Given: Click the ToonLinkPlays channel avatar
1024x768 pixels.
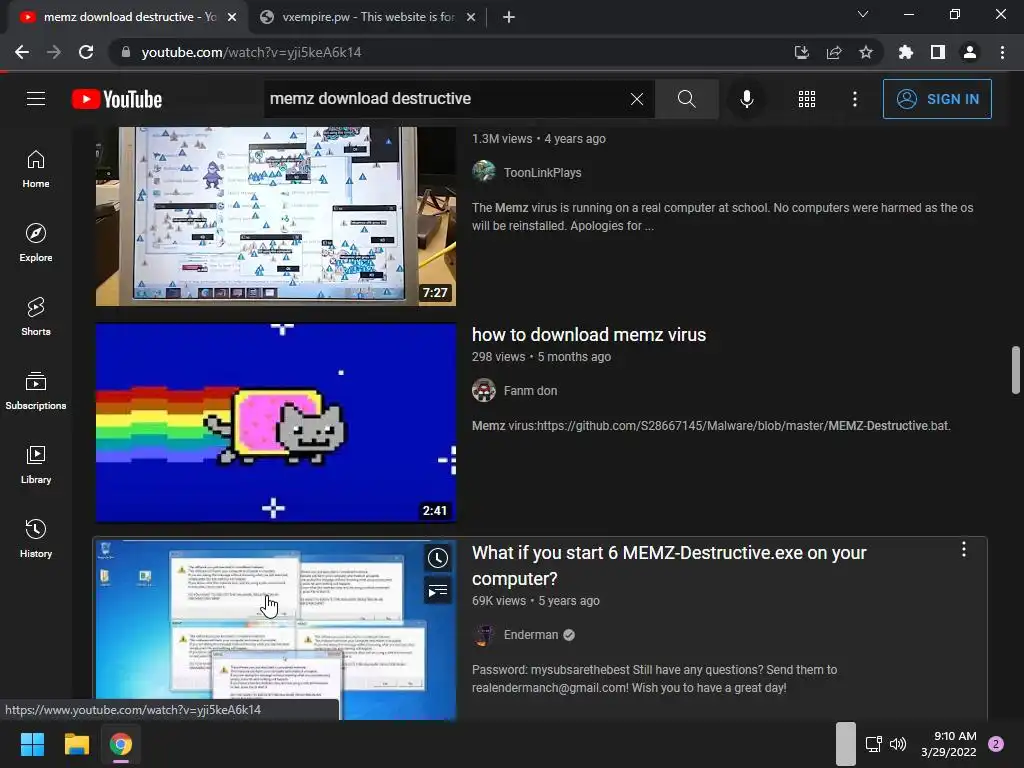Looking at the screenshot, I should pyautogui.click(x=484, y=172).
